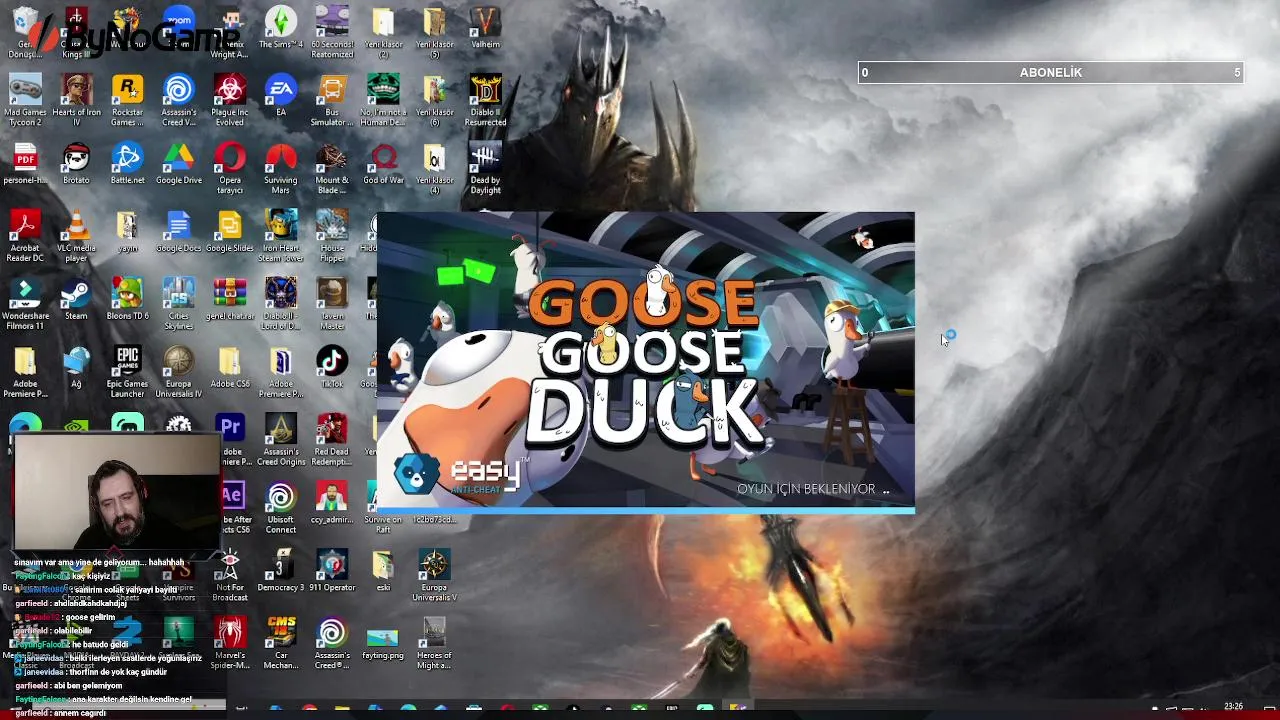This screenshot has height=720, width=1280.
Task: Open the yayın folder
Action: [127, 231]
